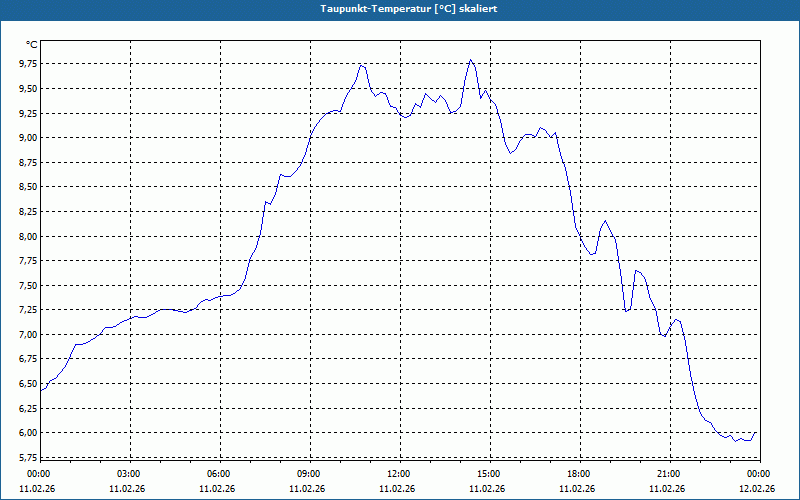Click the 7,75 y-axis label
The height and width of the screenshot is (500, 800).
(28, 261)
